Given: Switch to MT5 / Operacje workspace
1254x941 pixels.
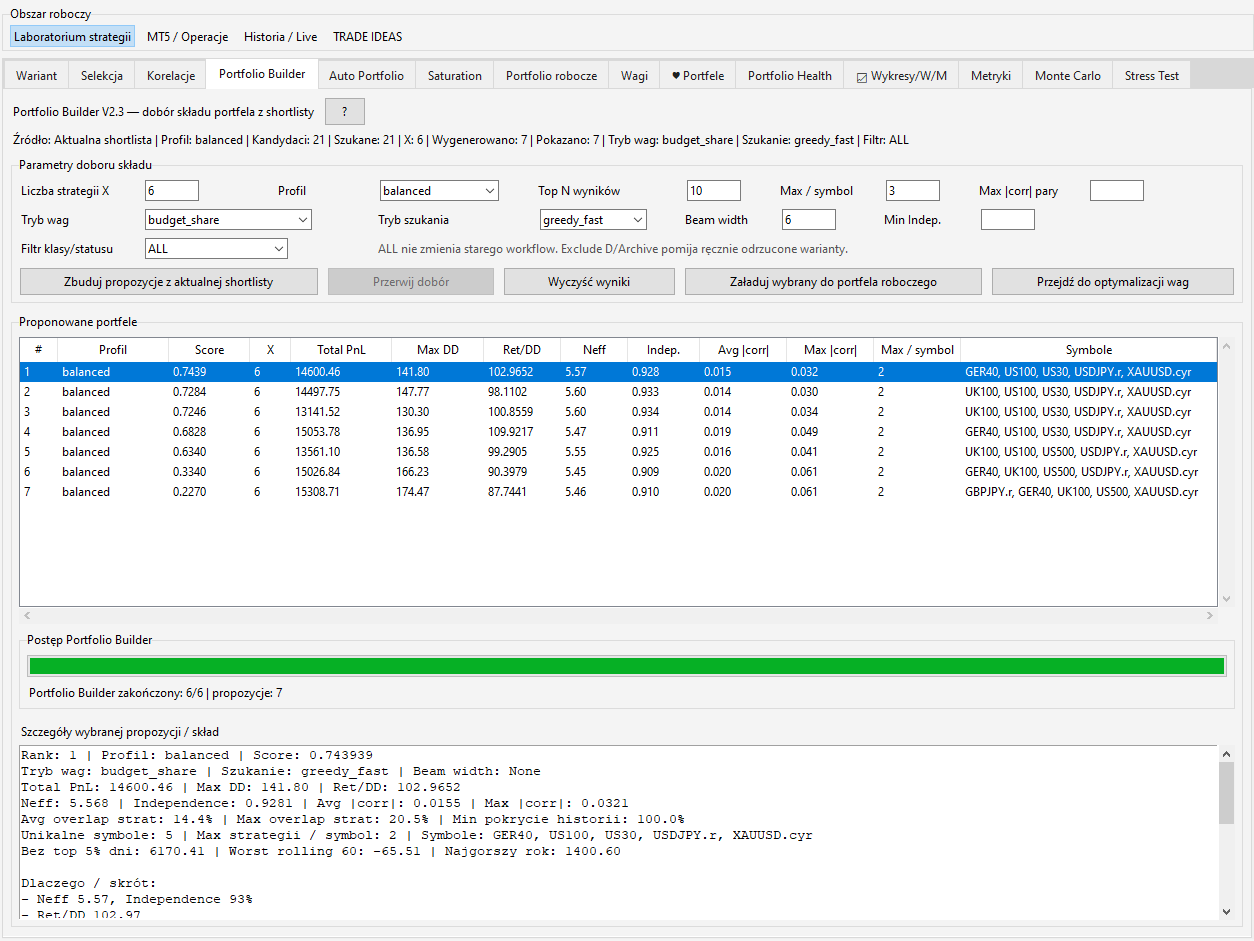Looking at the screenshot, I should point(188,37).
